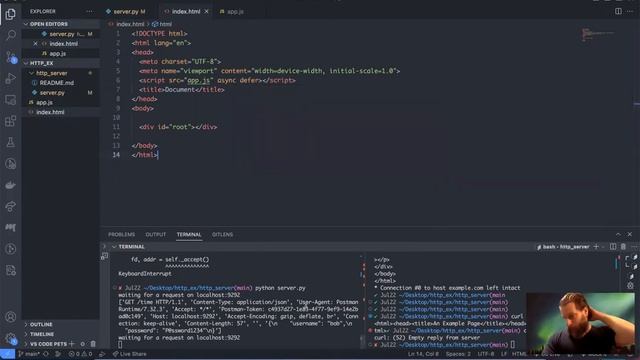Screen dimensions: 640x360
Task: Switch to the app.js editor tab
Action: (232, 11)
